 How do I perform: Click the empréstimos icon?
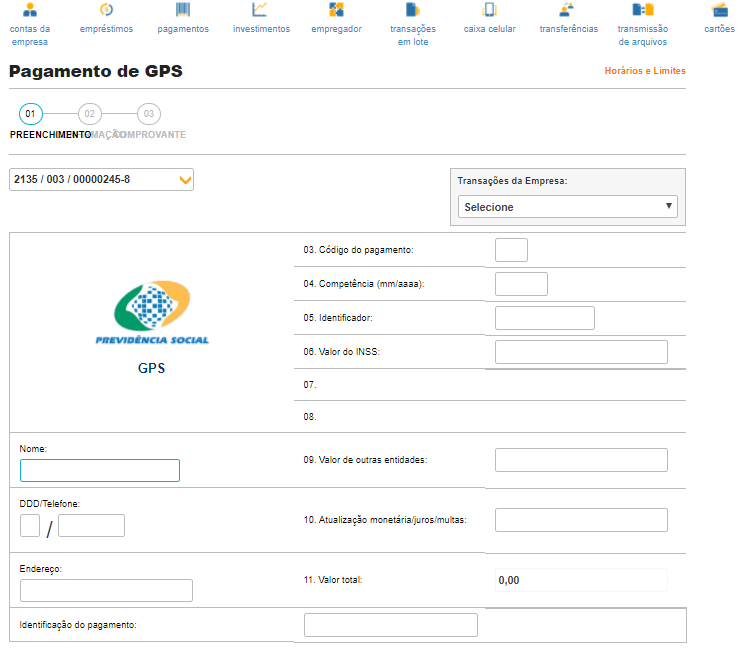tap(106, 10)
